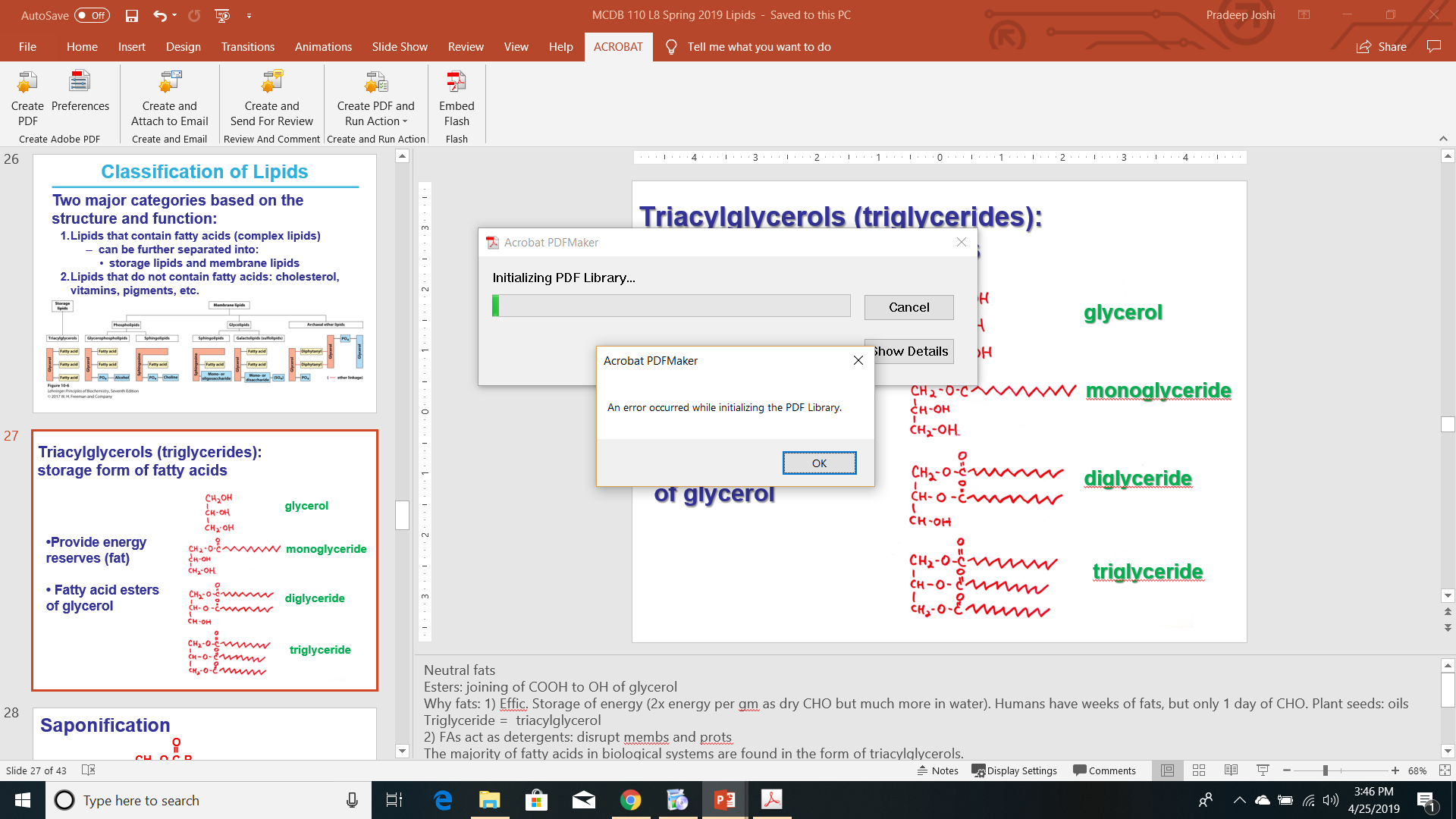Toggle the Comments pane

pos(1105,770)
